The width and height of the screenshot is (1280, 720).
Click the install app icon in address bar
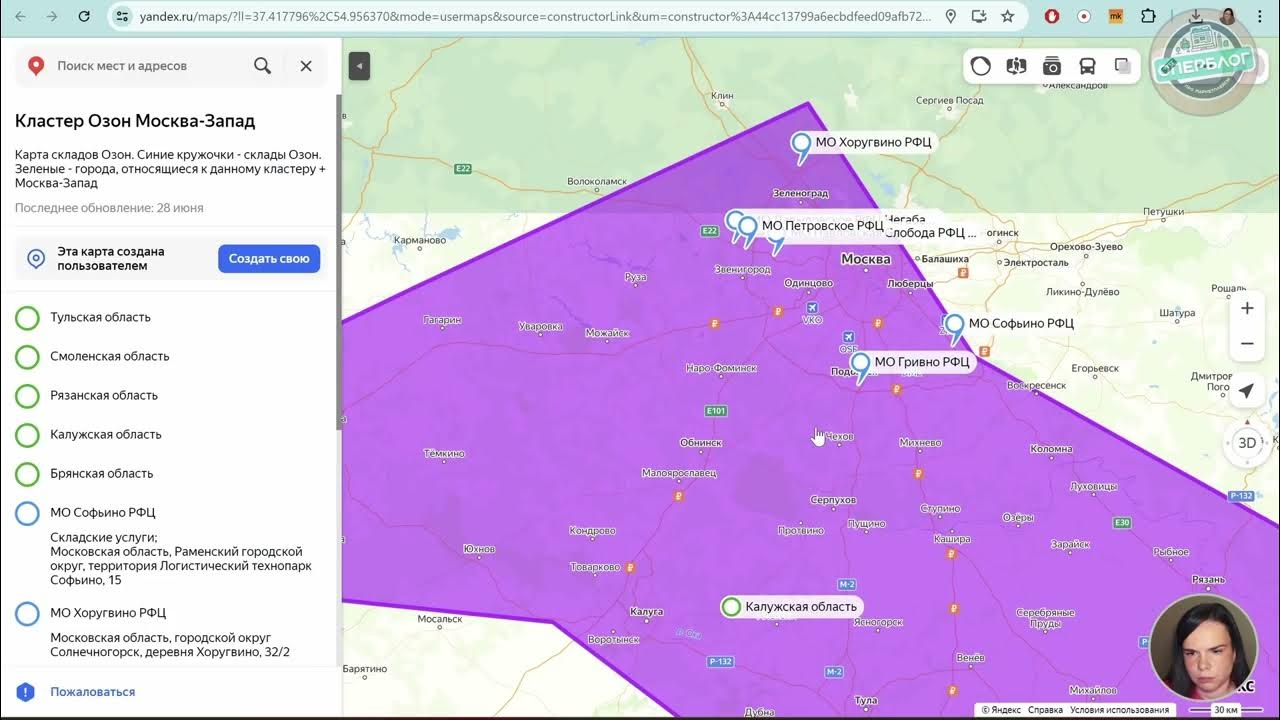979,16
